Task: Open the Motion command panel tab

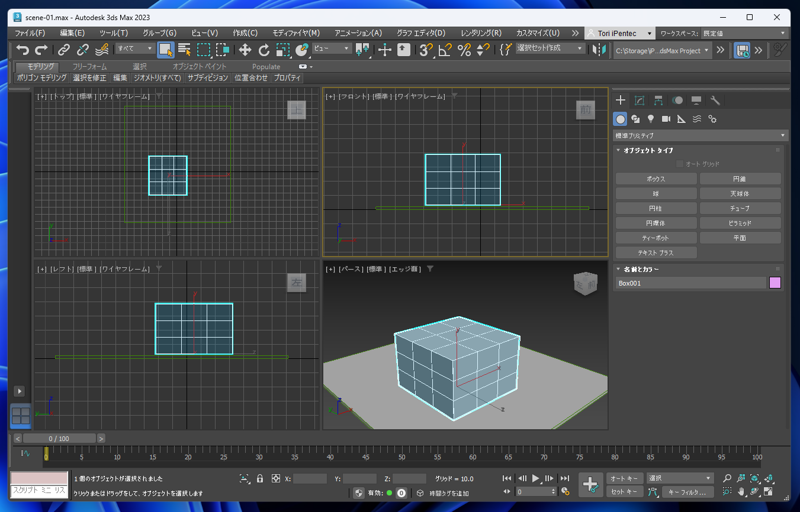Action: pyautogui.click(x=677, y=100)
